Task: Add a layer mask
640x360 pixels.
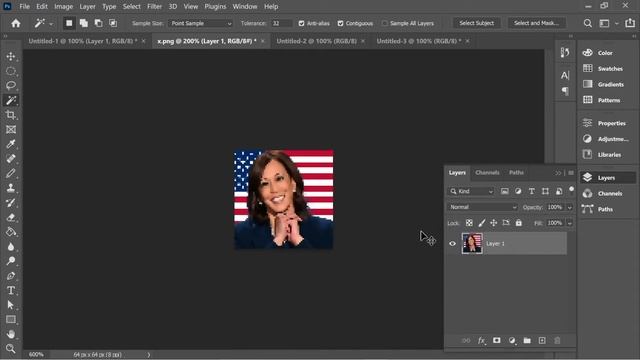Action: (x=497, y=340)
